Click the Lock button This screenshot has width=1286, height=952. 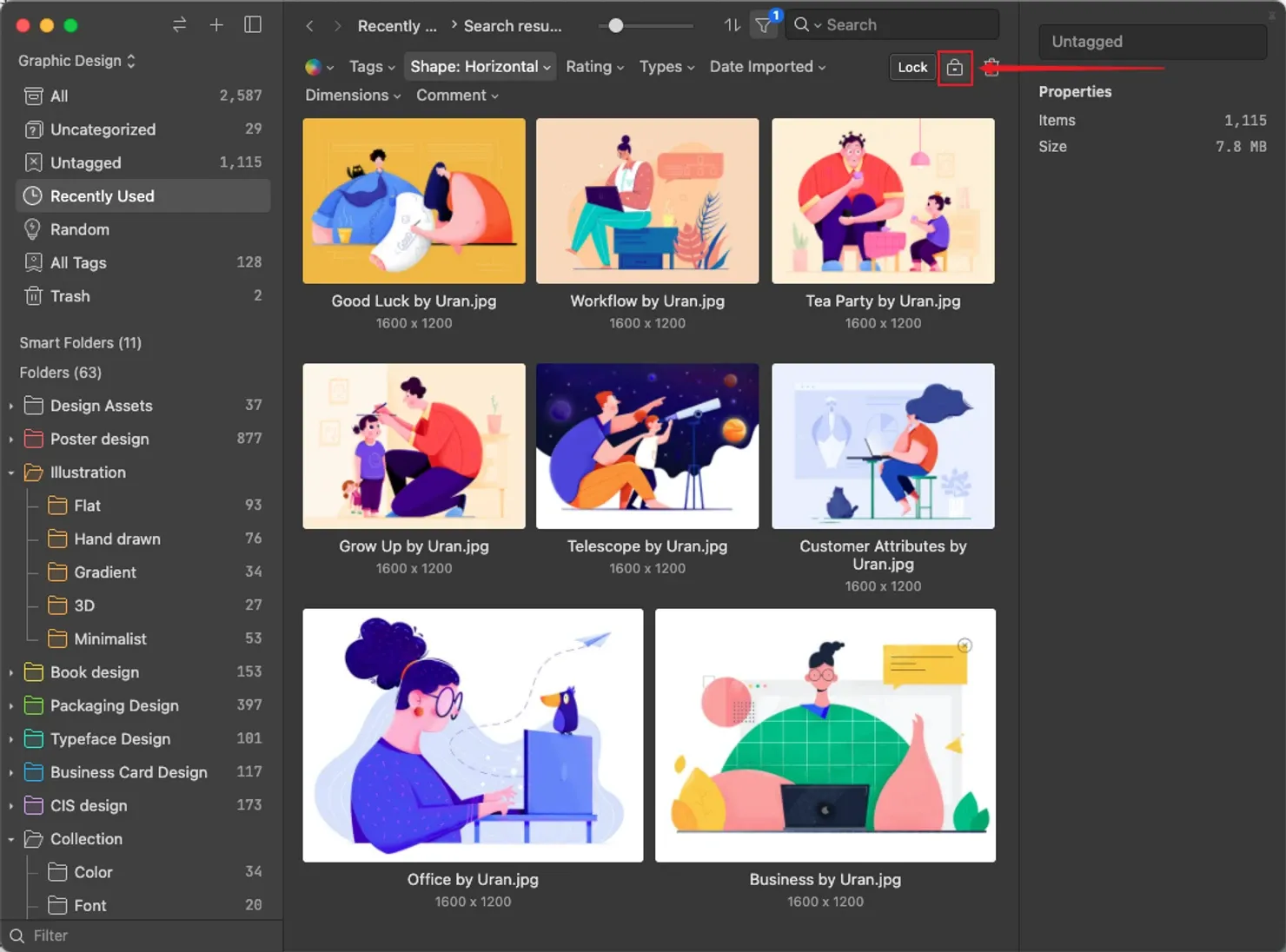[x=912, y=67]
